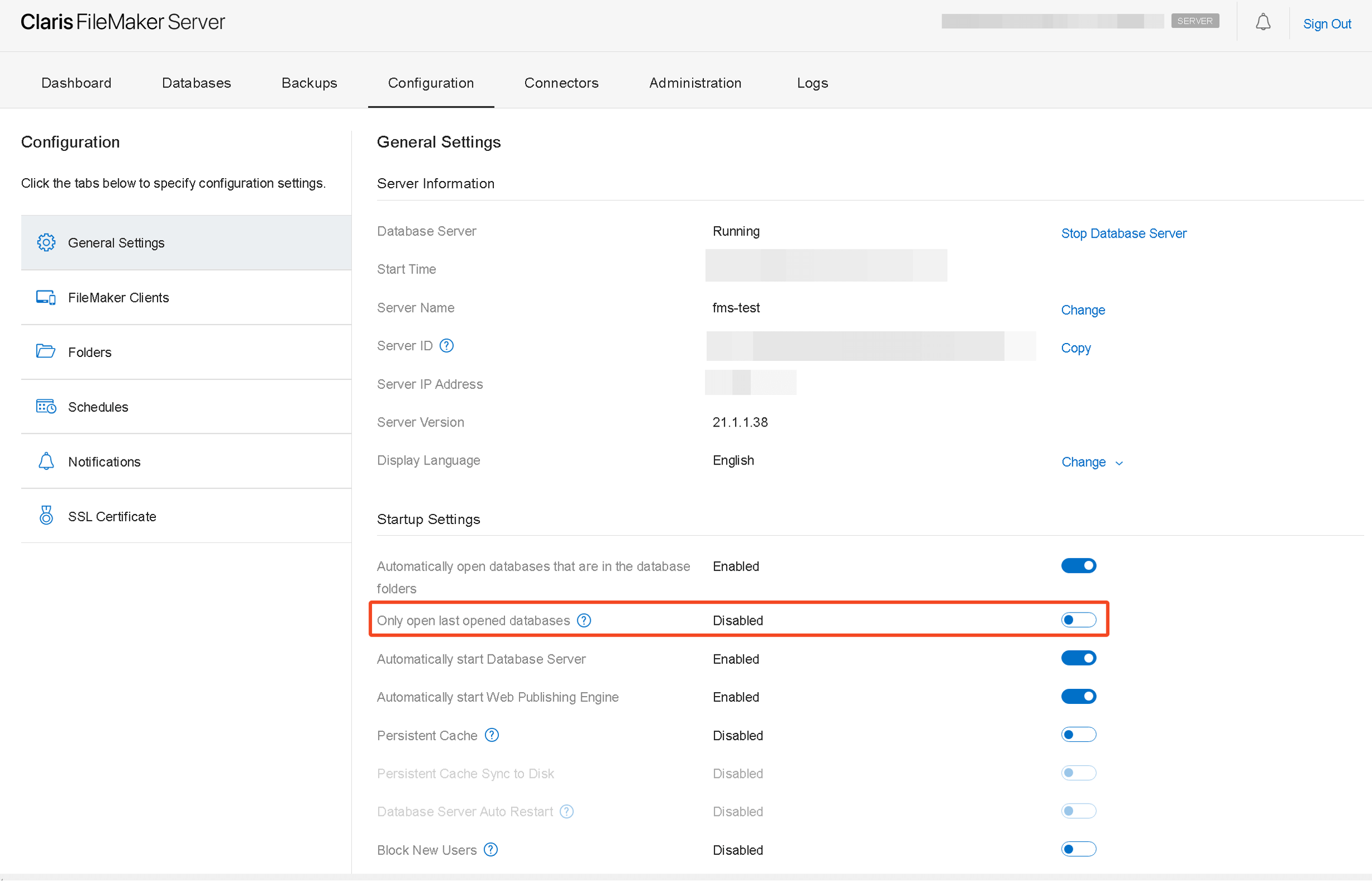The height and width of the screenshot is (881, 1372).
Task: Click Stop Database Server link
Action: coord(1124,234)
